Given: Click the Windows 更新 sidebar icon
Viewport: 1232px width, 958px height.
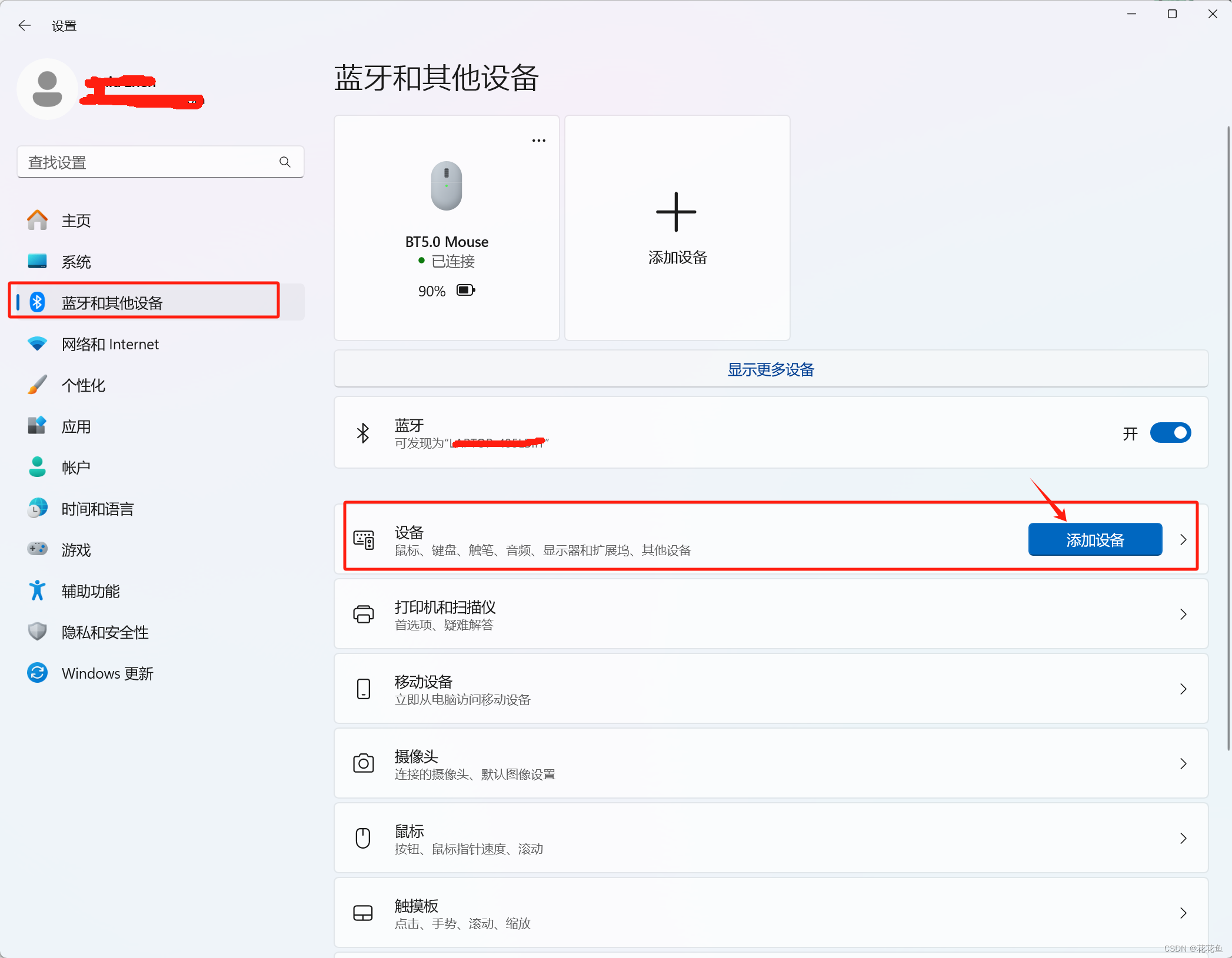Looking at the screenshot, I should [x=37, y=673].
